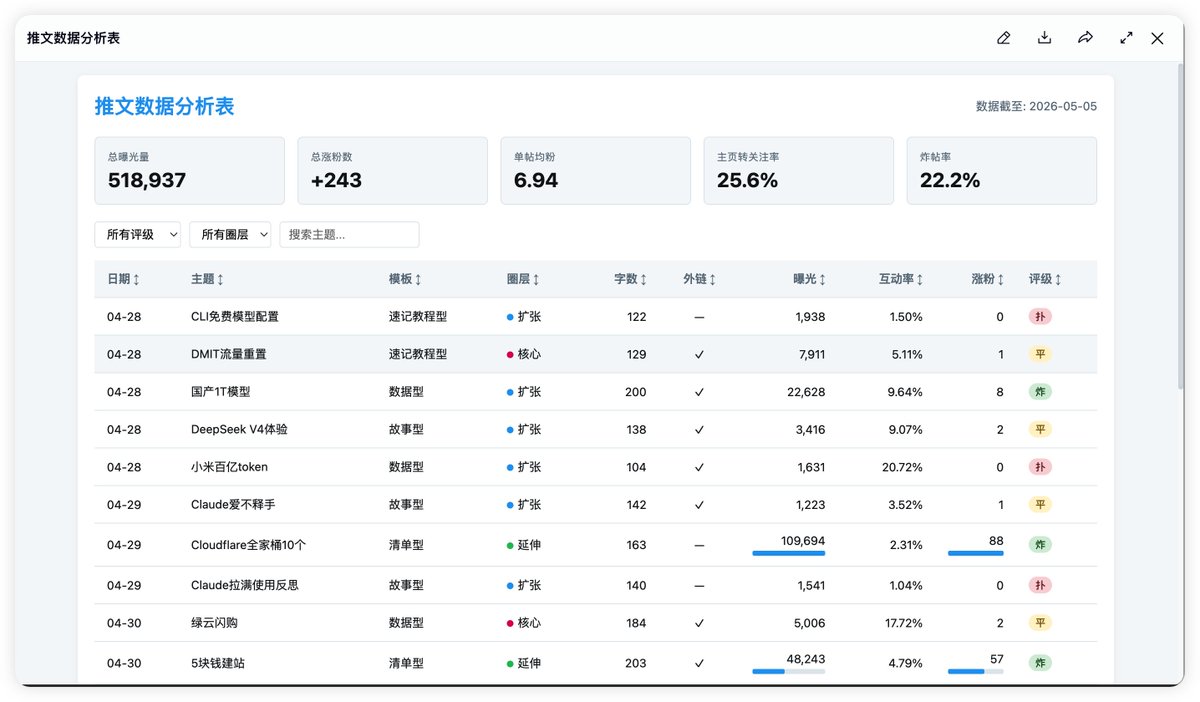The image size is (1200, 702).
Task: Click the 20.72% interaction rate value
Action: point(902,467)
